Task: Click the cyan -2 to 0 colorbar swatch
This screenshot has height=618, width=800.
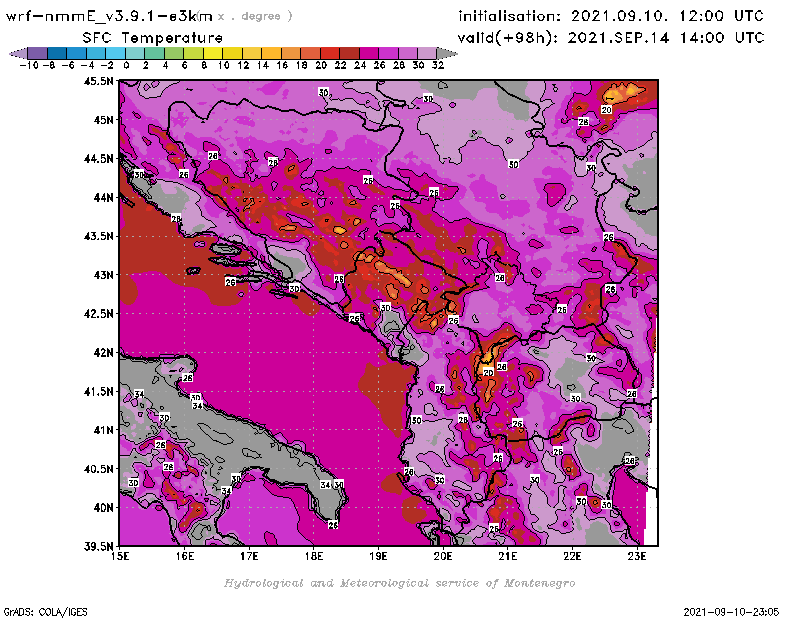Action: coord(115,53)
